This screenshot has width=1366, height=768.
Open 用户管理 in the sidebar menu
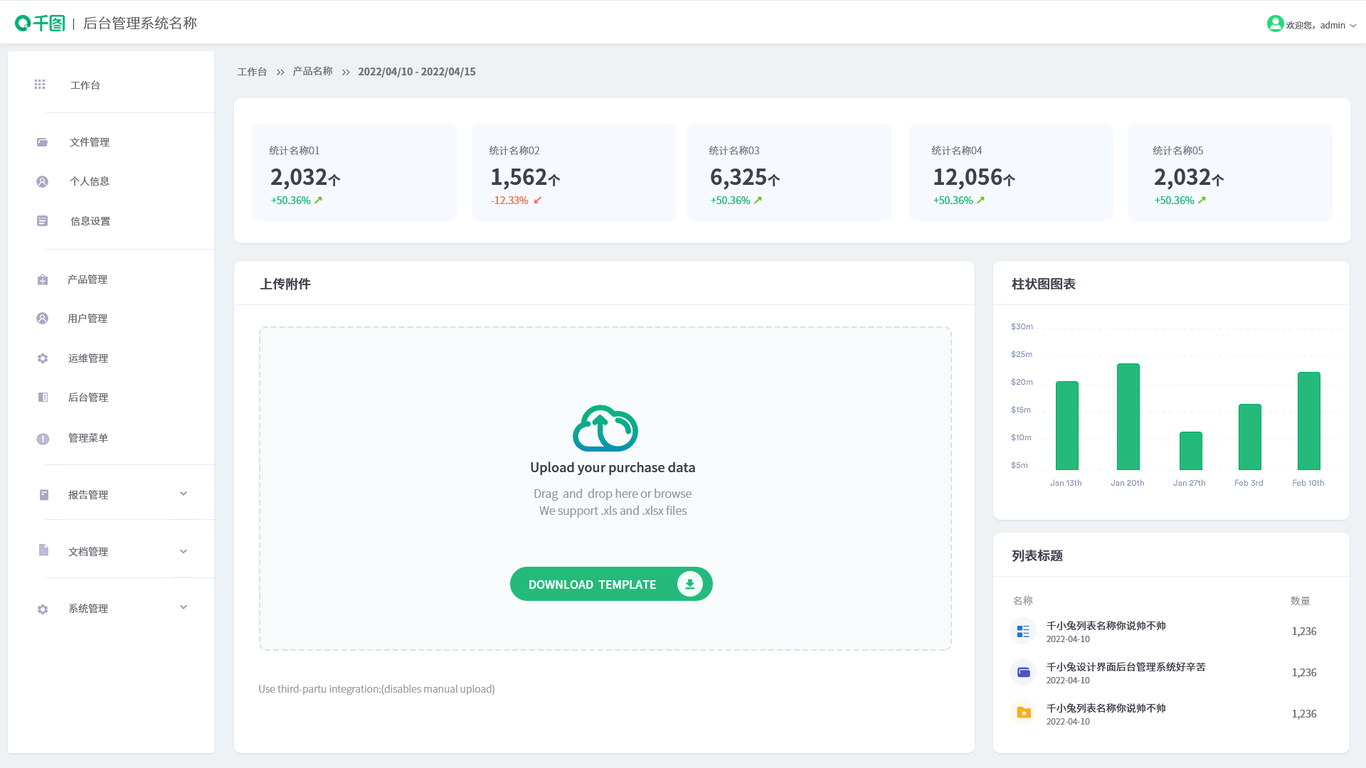(88, 318)
